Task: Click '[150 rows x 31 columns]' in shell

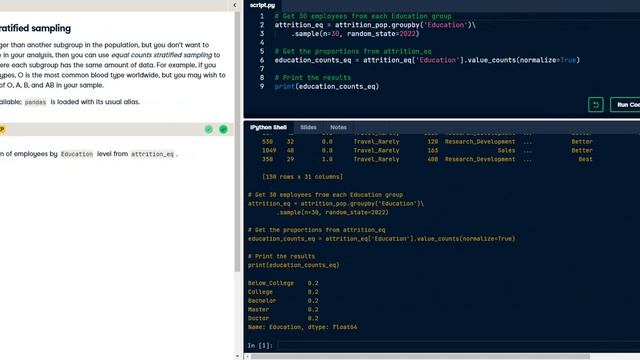Action: click(302, 177)
